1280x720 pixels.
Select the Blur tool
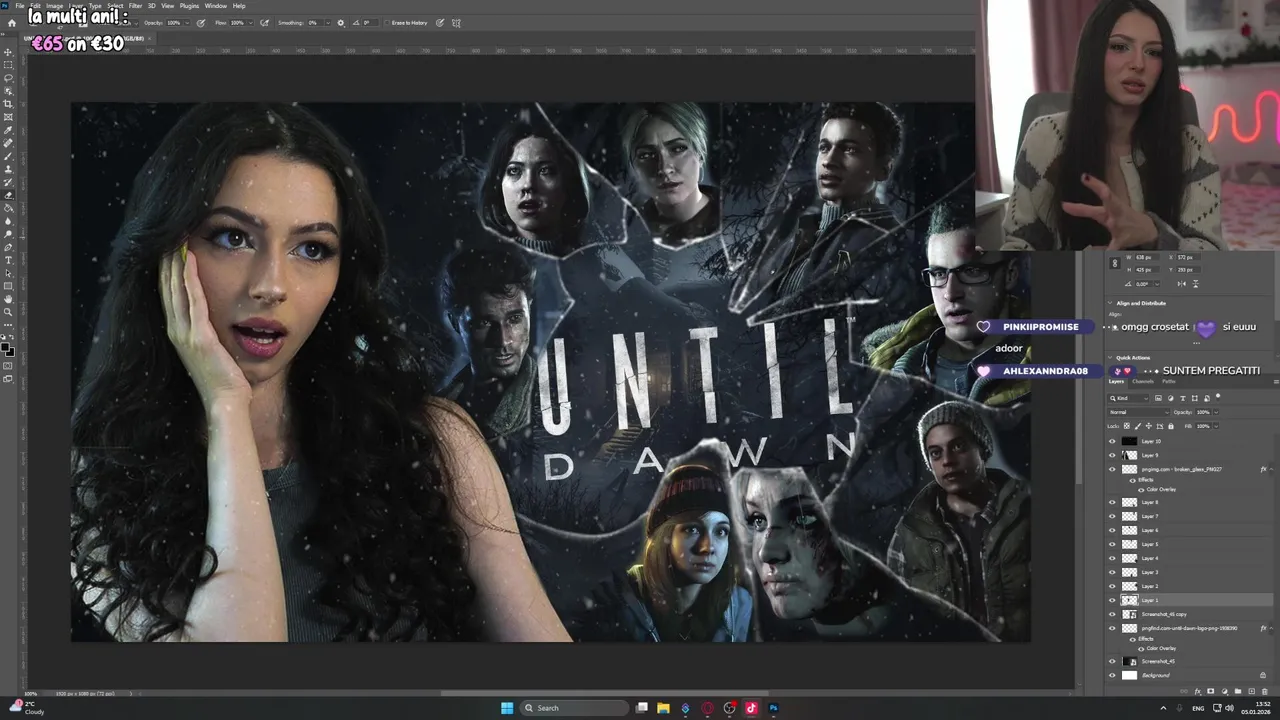pyautogui.click(x=8, y=220)
